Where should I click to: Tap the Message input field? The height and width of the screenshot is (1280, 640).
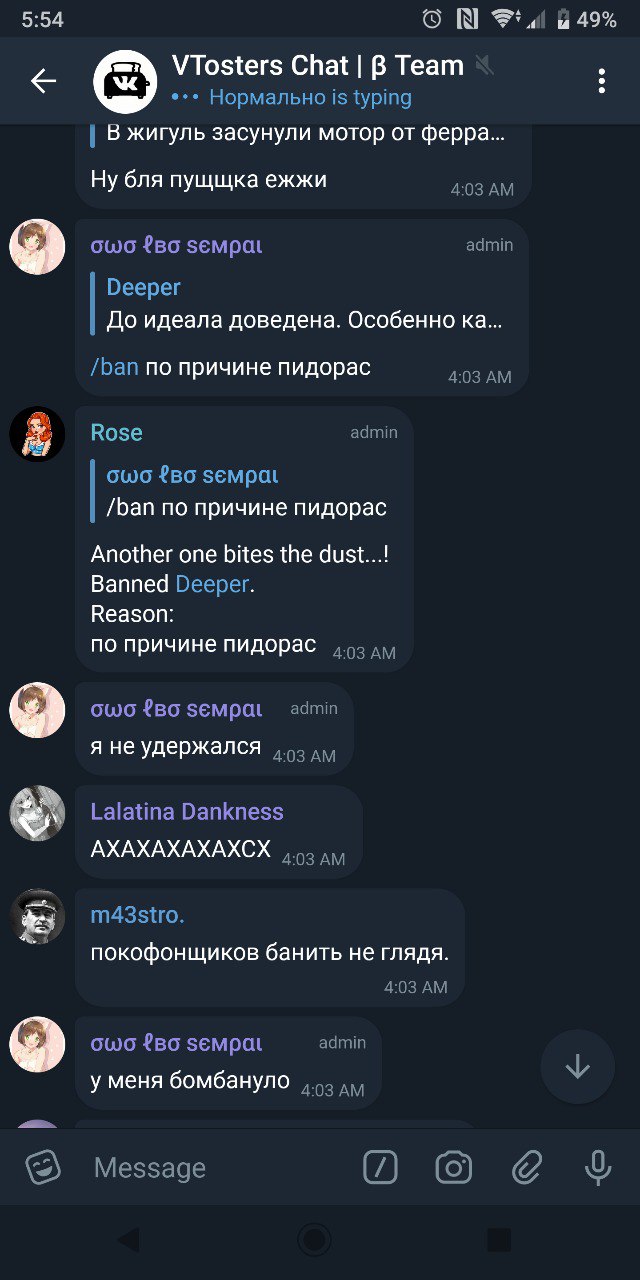pos(220,1167)
